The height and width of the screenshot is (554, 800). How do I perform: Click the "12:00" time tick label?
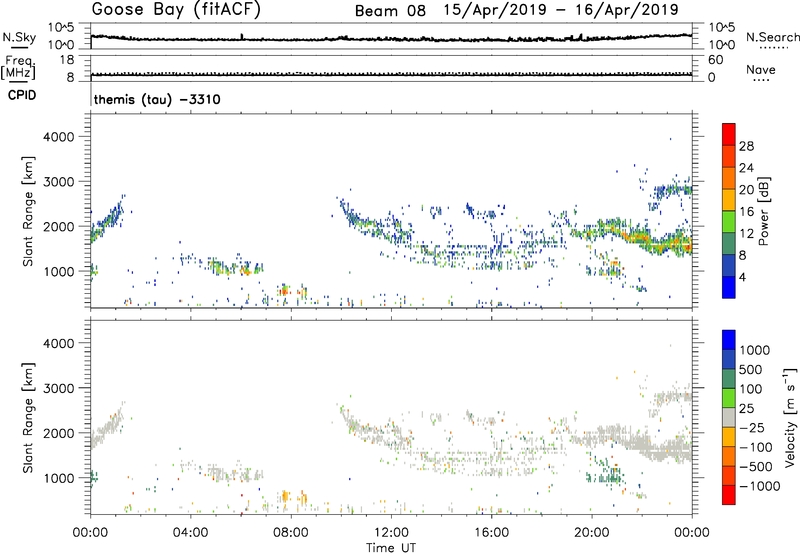391,533
